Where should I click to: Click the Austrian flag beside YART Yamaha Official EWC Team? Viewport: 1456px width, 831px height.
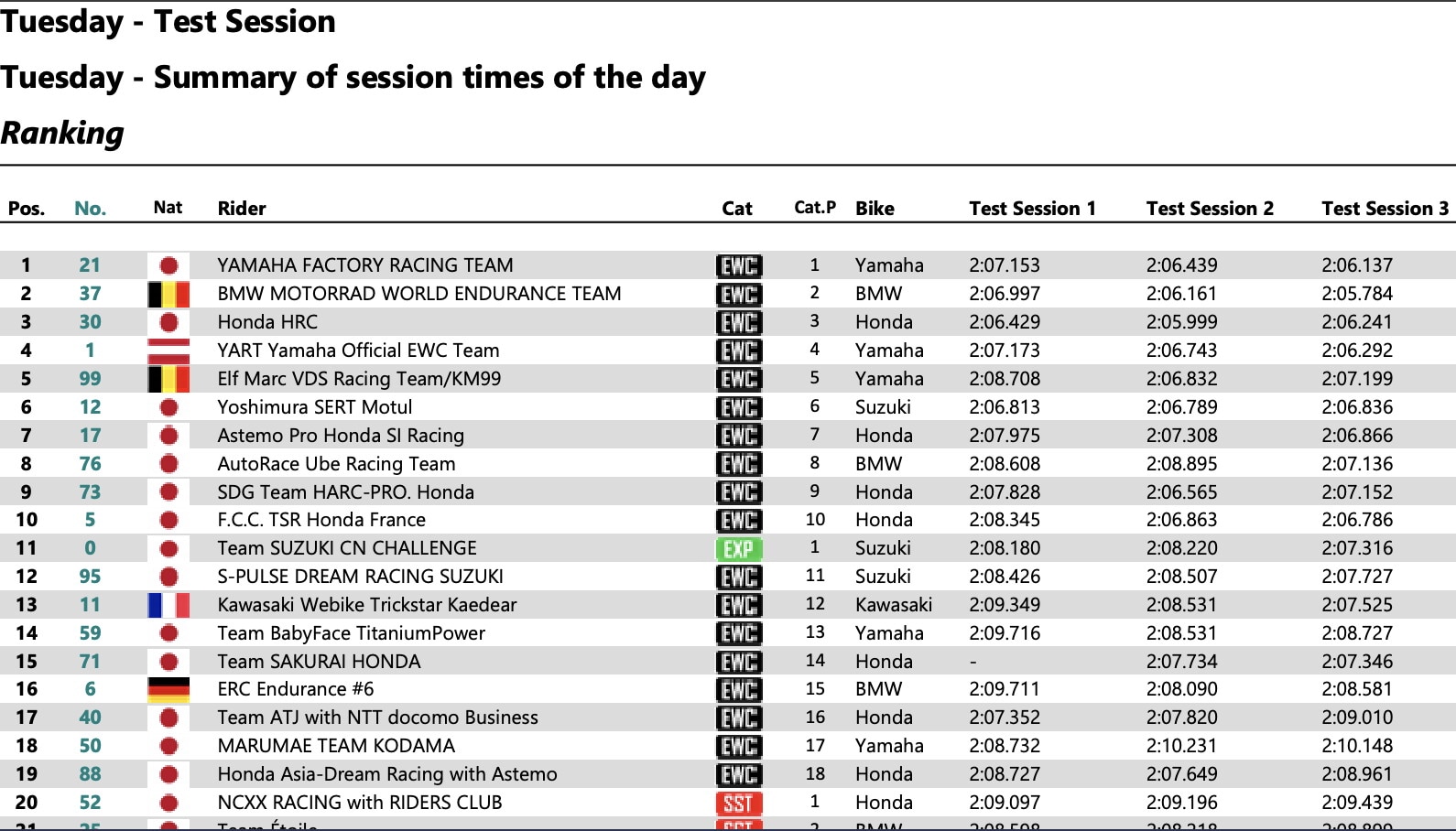coord(168,351)
